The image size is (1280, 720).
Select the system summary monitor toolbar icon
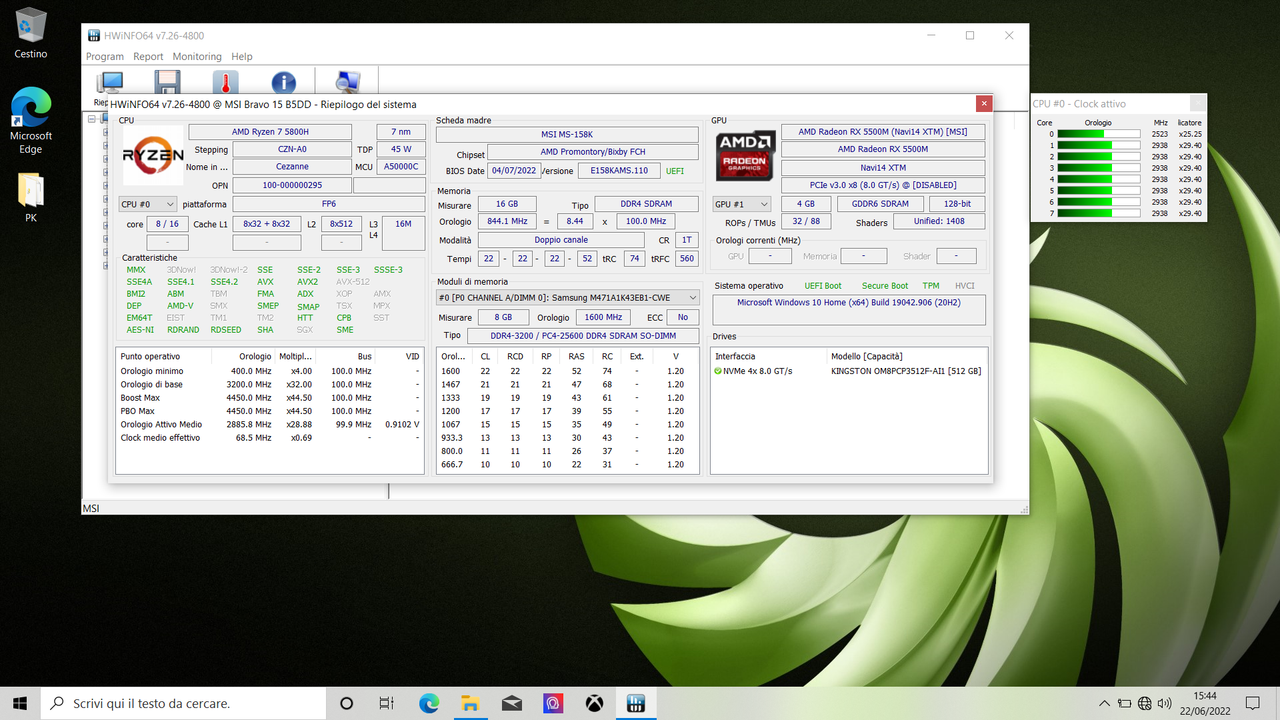coord(109,82)
